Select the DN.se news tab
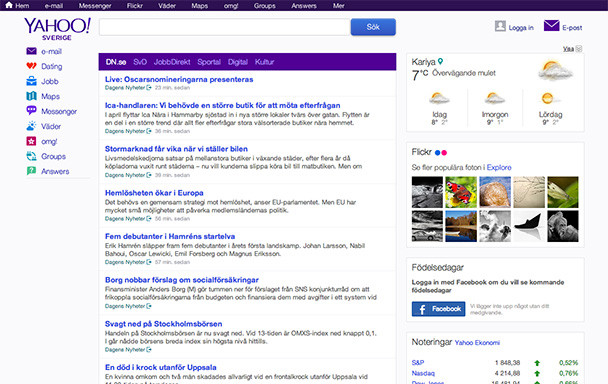This screenshot has height=384, width=608. [116, 62]
